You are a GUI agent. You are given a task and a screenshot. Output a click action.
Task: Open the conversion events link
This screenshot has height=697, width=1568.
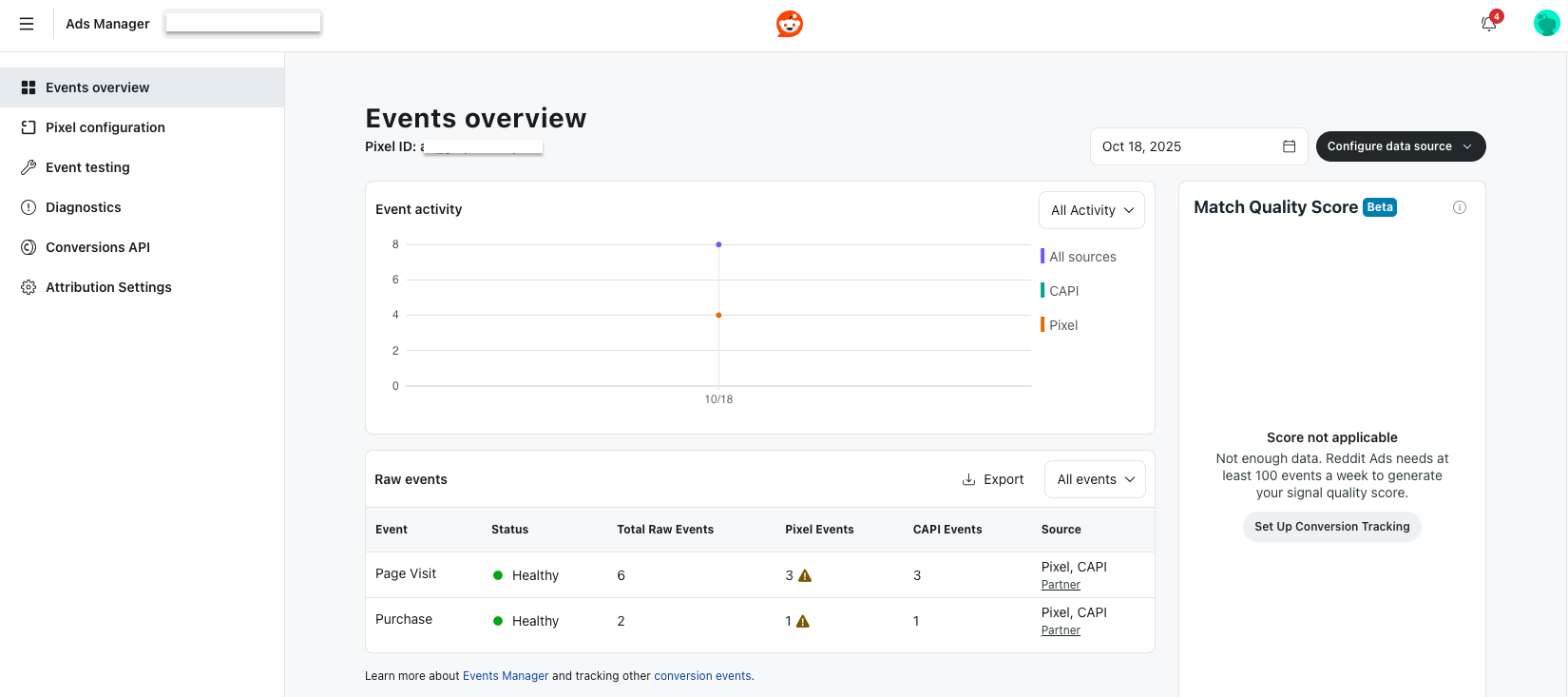click(702, 676)
